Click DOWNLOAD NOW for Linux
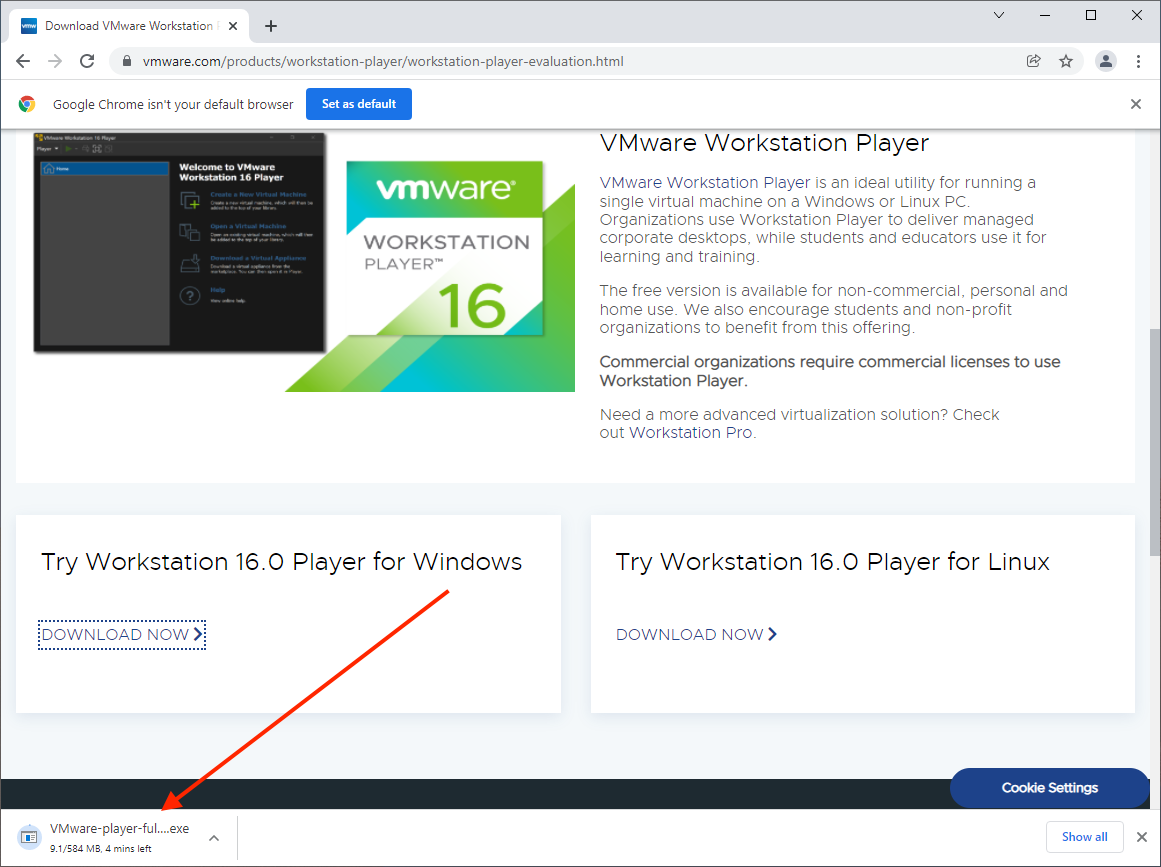This screenshot has height=867, width=1161. [x=696, y=634]
